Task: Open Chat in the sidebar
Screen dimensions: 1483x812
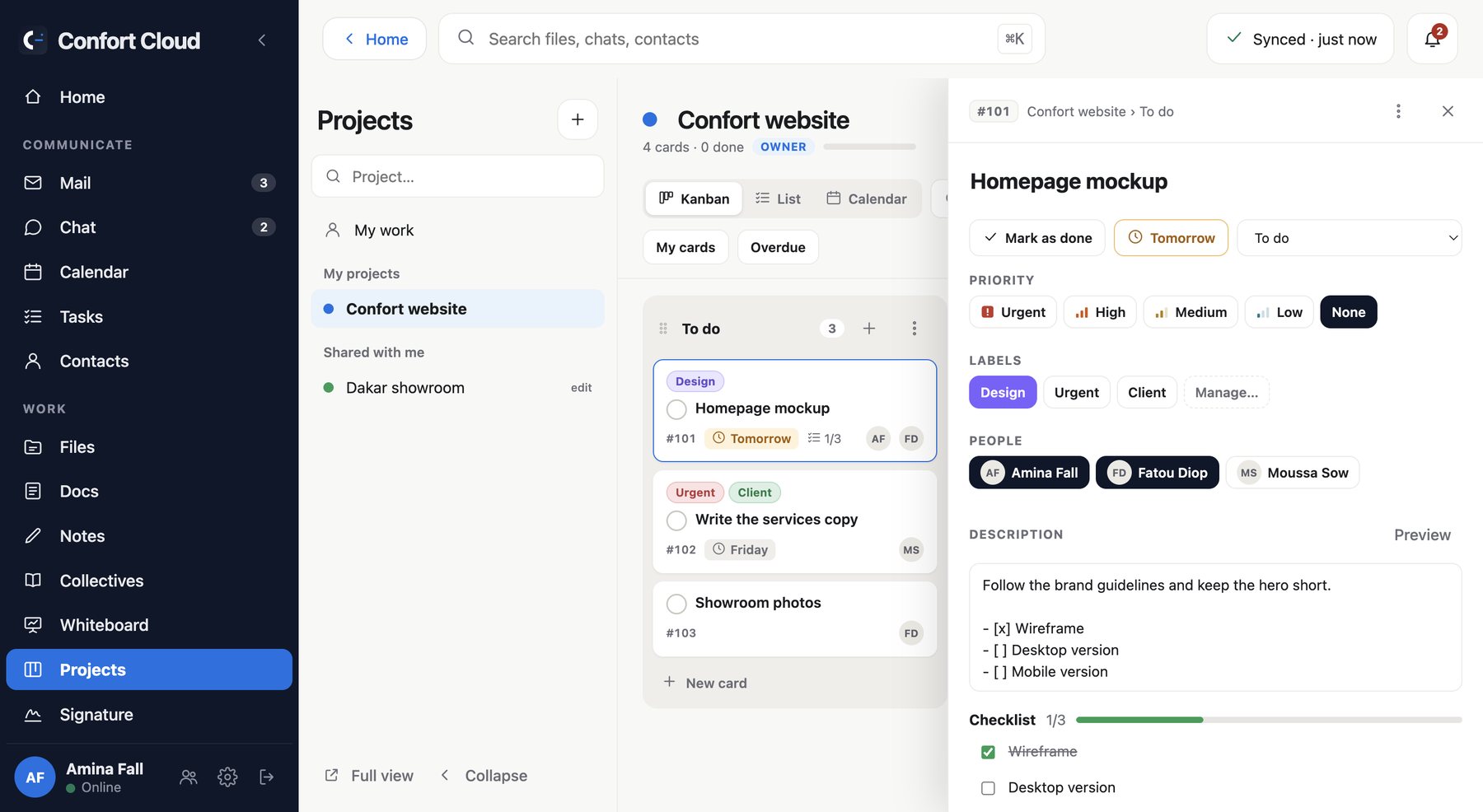Action: coord(149,227)
